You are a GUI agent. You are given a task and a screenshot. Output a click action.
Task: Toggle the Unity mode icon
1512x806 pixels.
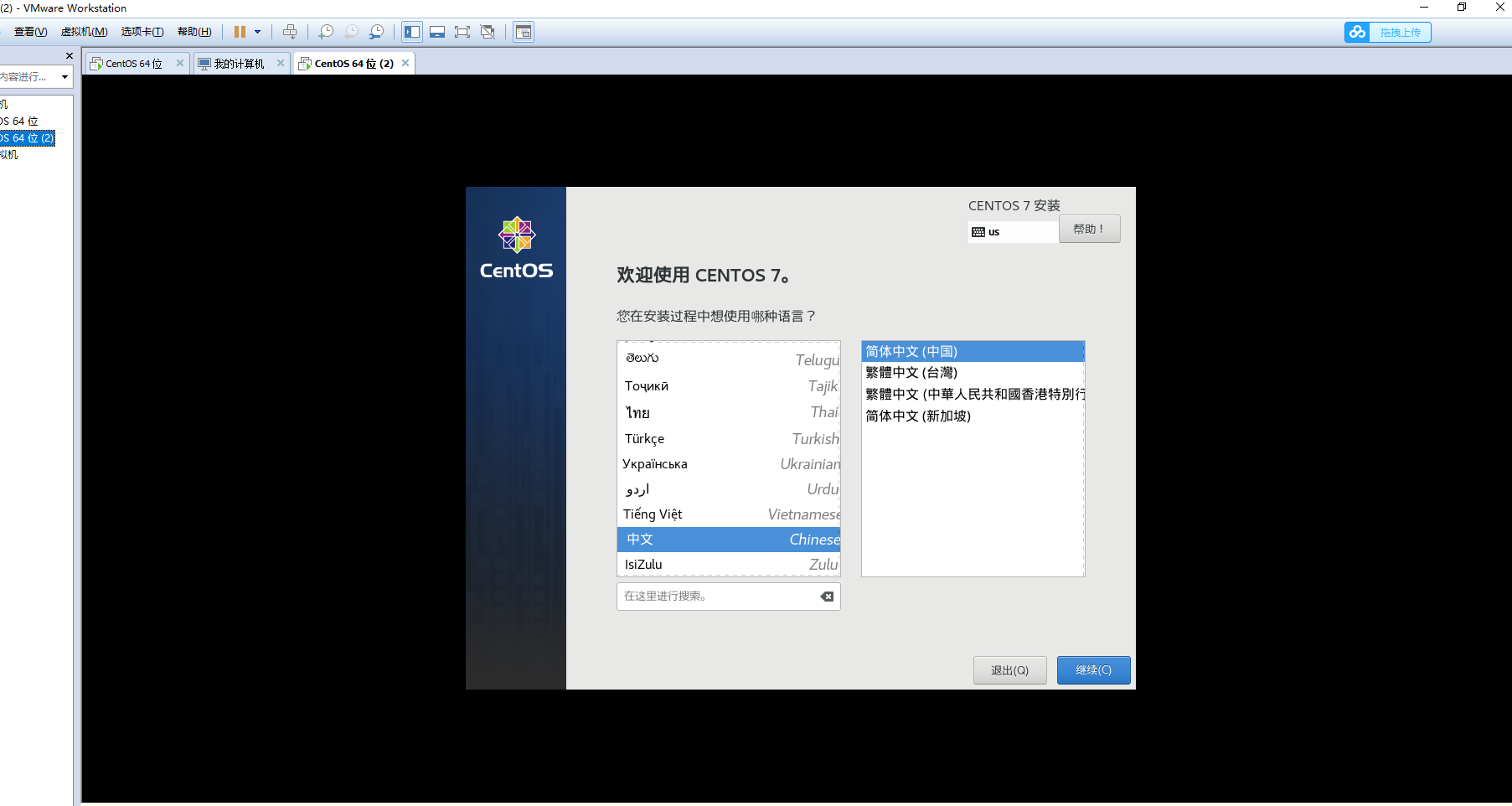[488, 32]
